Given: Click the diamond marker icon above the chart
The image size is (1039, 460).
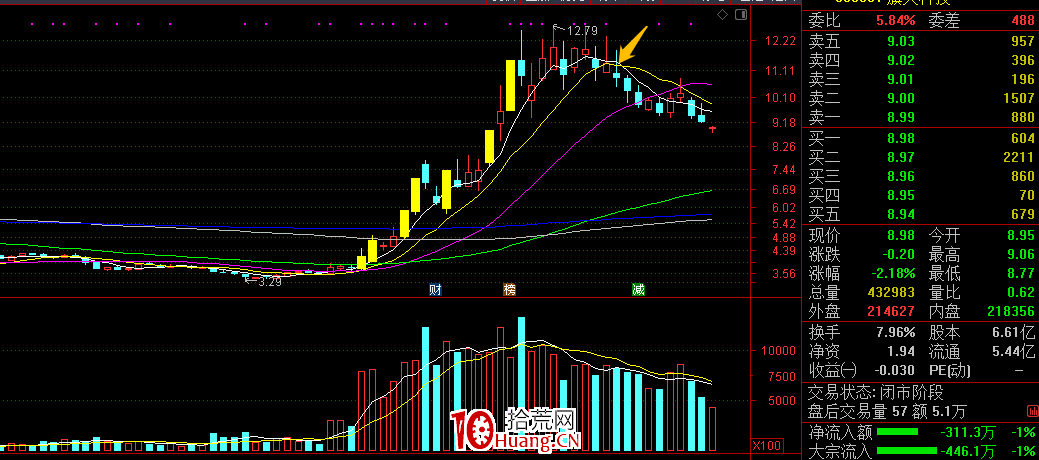Looking at the screenshot, I should (x=723, y=14).
